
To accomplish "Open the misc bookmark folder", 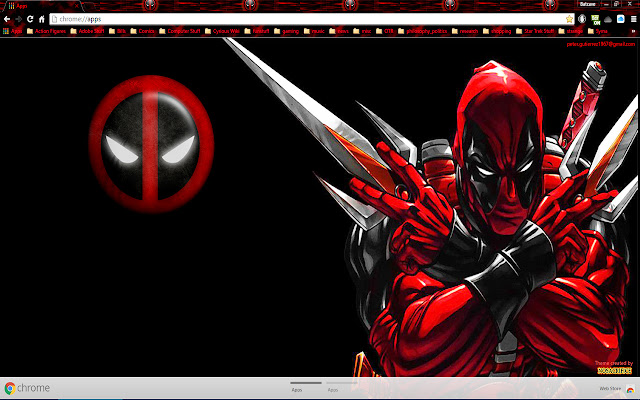I will click(362, 31).
